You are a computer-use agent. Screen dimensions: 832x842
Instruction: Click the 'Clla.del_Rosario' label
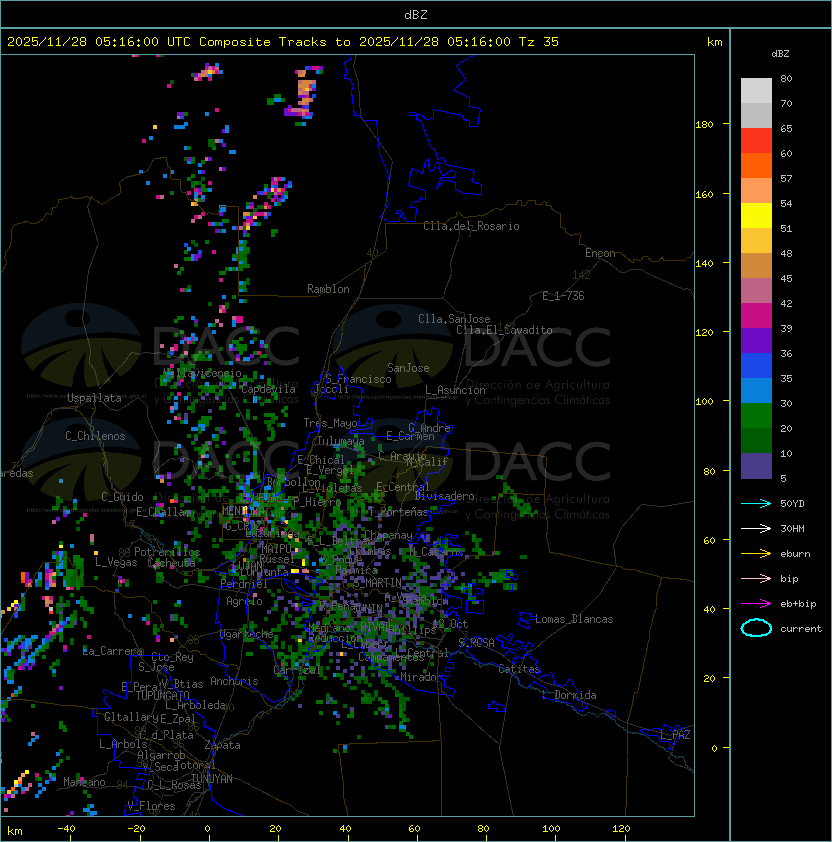click(471, 226)
